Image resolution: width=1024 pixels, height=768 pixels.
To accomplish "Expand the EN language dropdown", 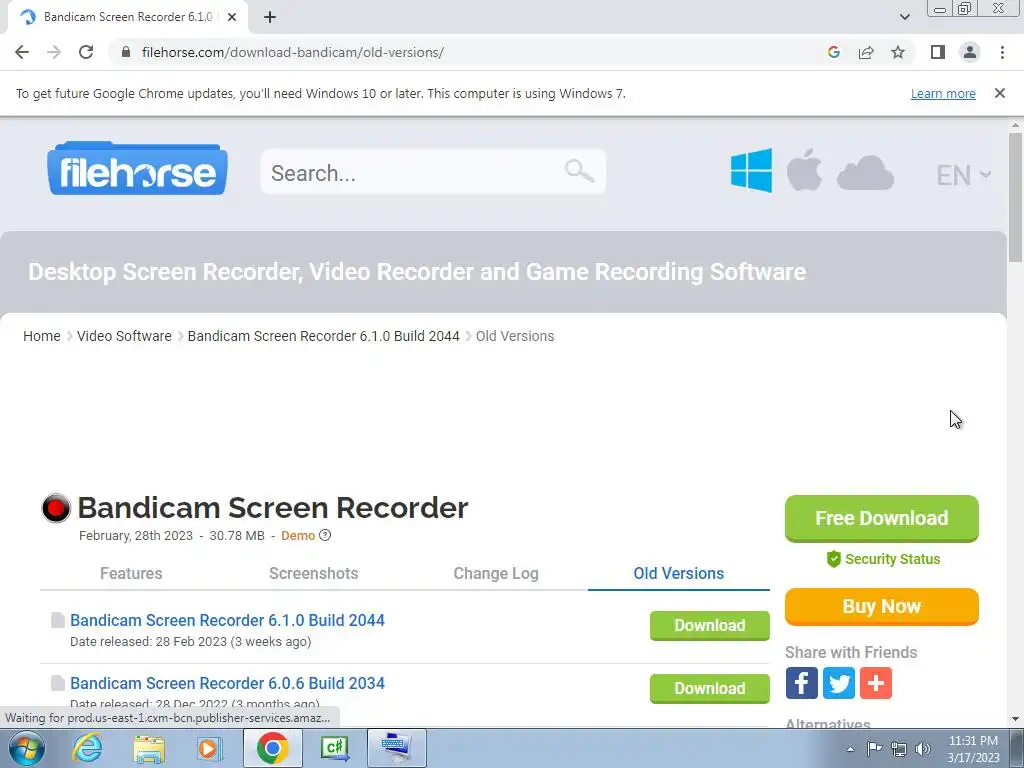I will 963,175.
